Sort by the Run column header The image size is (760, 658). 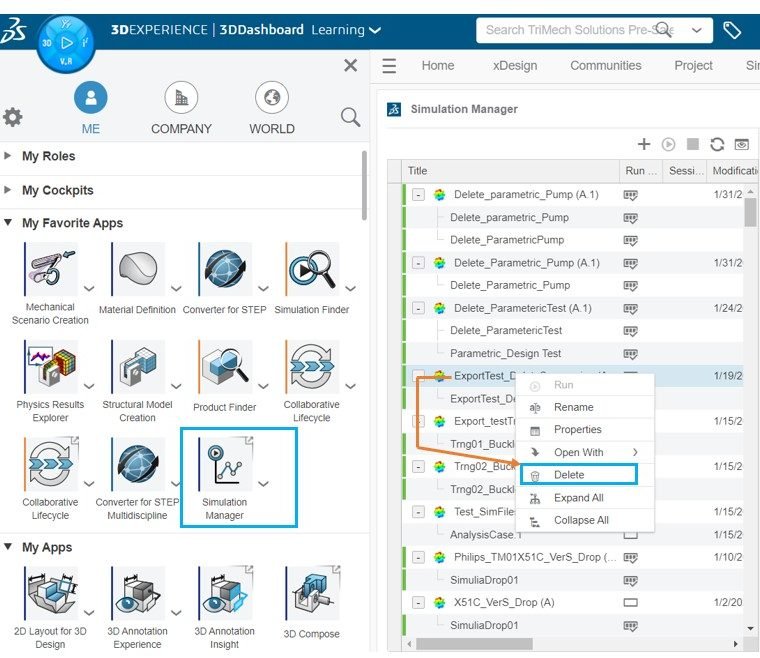point(641,171)
